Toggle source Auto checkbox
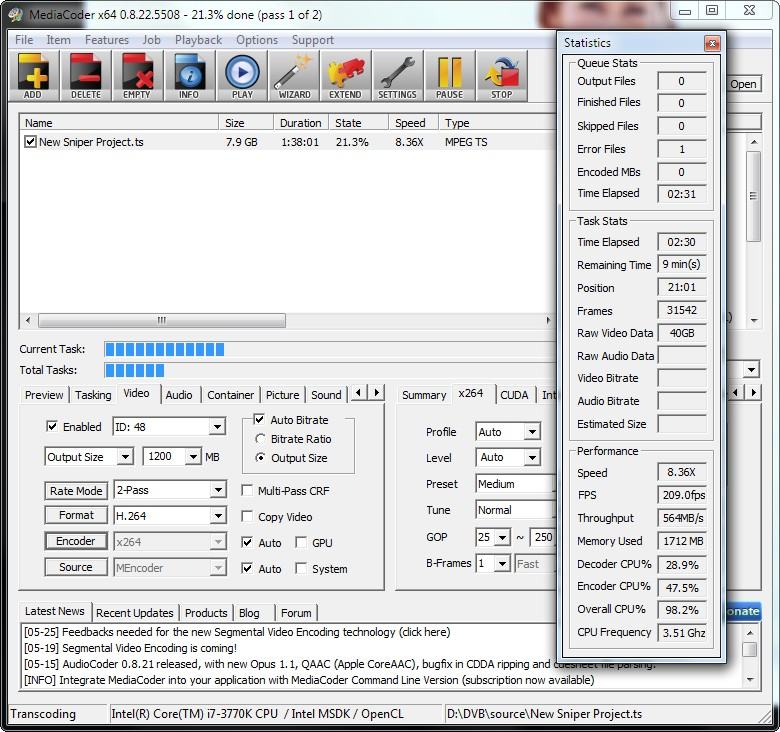Viewport: 780px width, 732px height. 247,568
